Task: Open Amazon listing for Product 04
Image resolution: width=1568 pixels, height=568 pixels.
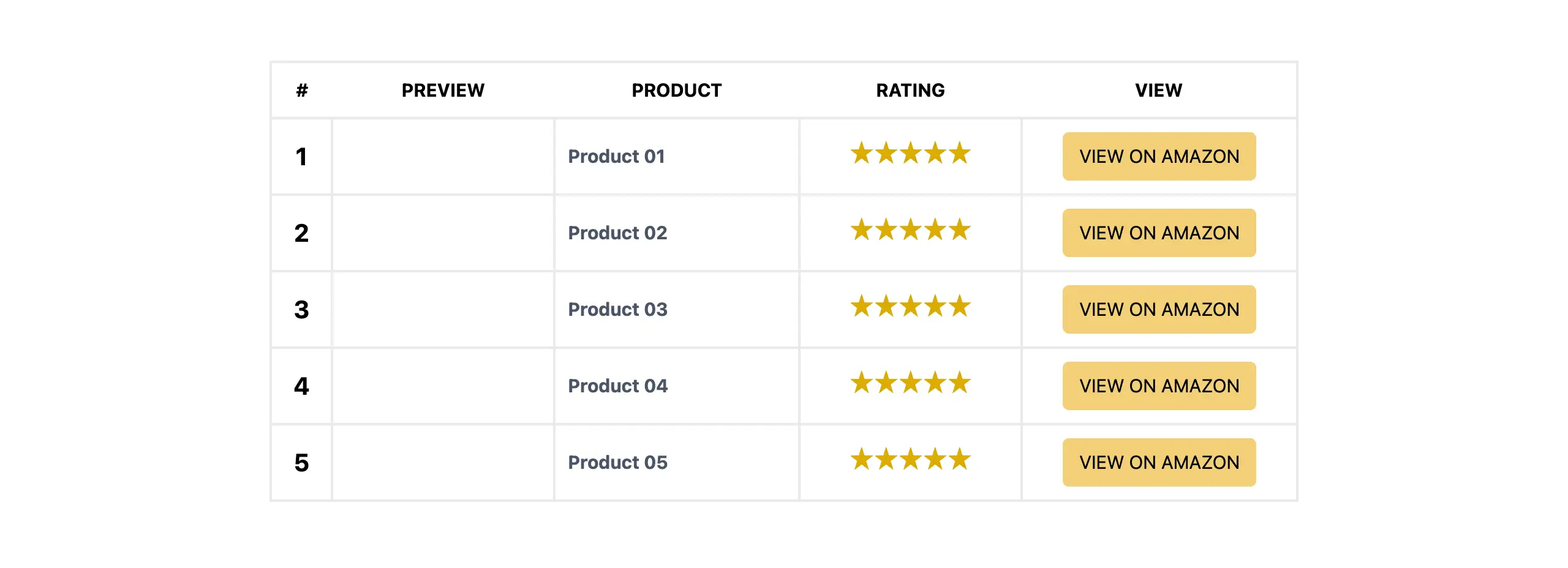Action: click(x=1159, y=386)
